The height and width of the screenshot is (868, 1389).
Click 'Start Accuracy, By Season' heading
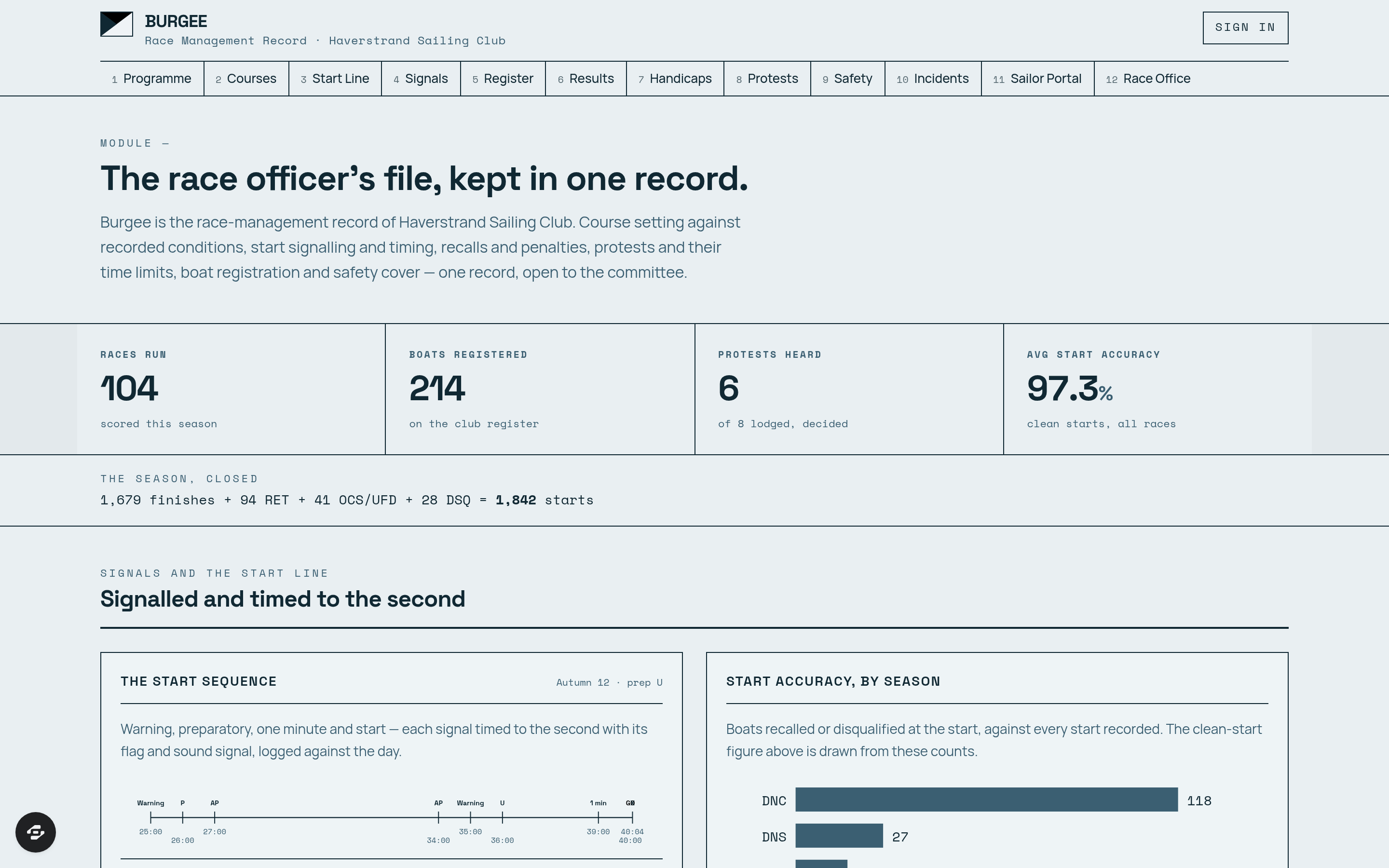[x=833, y=681]
